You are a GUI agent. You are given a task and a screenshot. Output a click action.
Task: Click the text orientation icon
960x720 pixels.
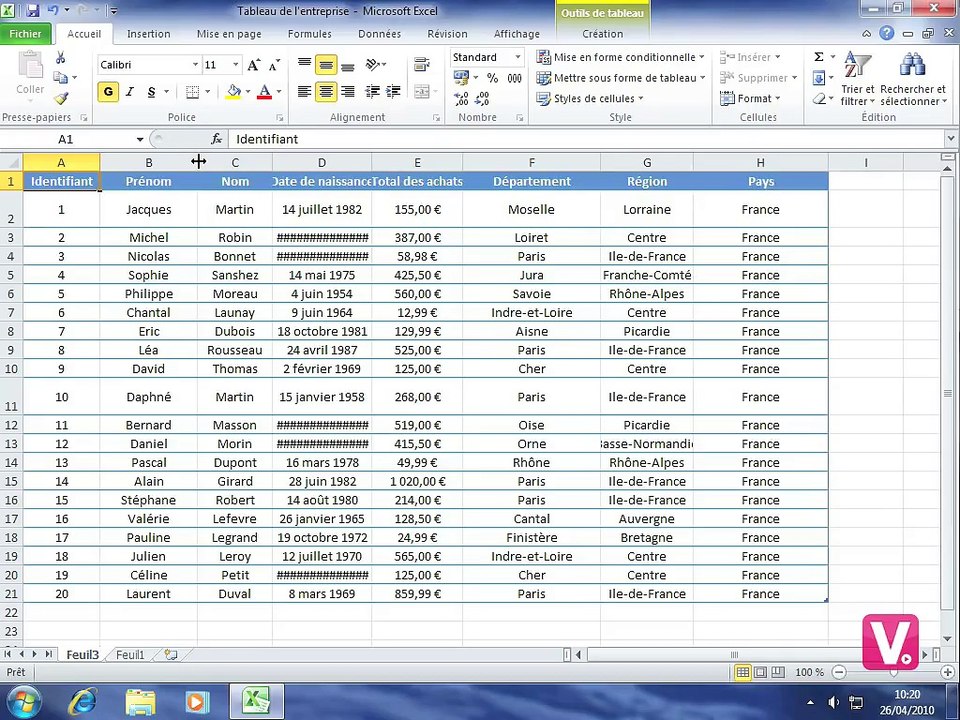click(372, 64)
